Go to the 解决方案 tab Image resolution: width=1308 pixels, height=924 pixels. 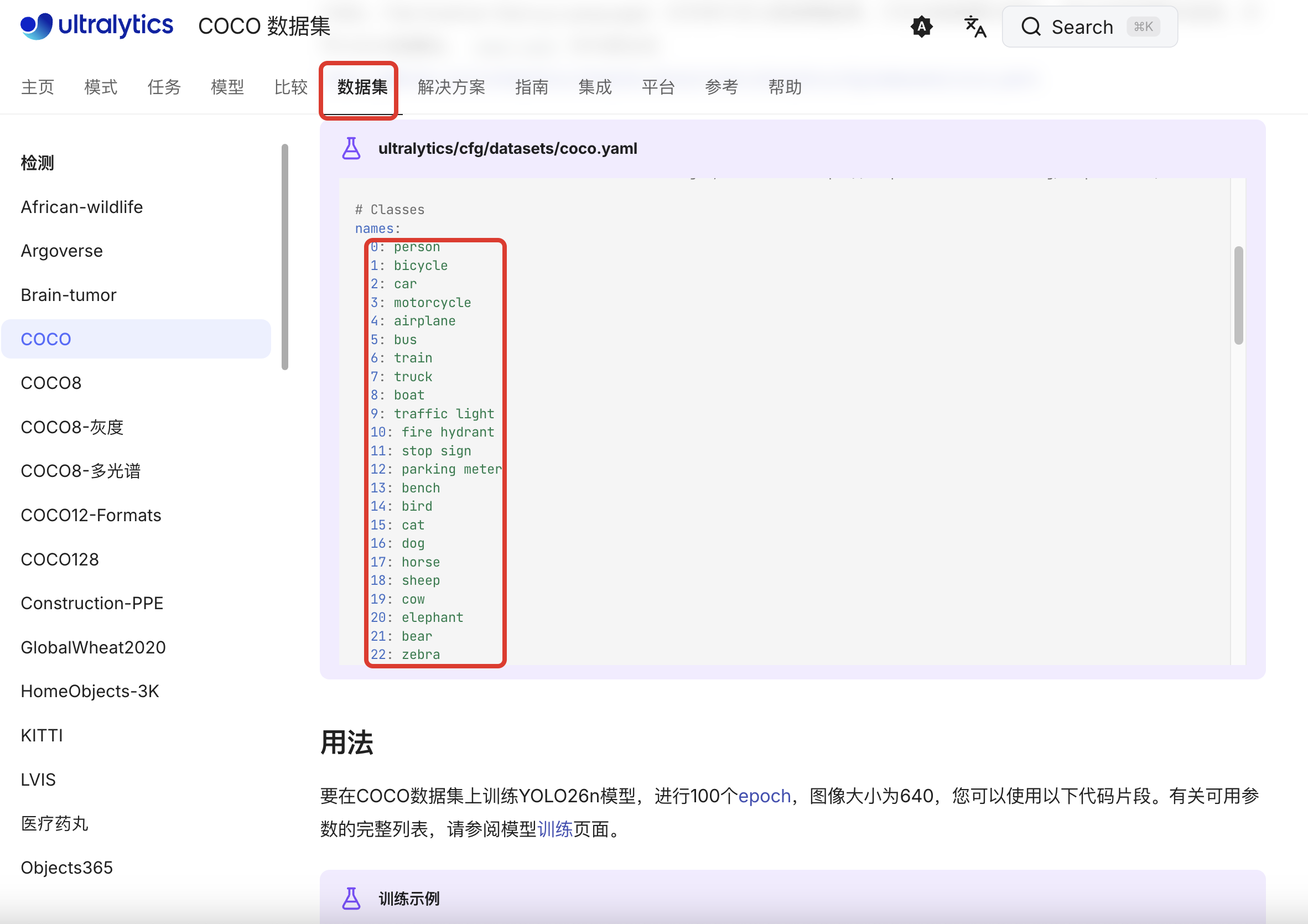pos(450,87)
